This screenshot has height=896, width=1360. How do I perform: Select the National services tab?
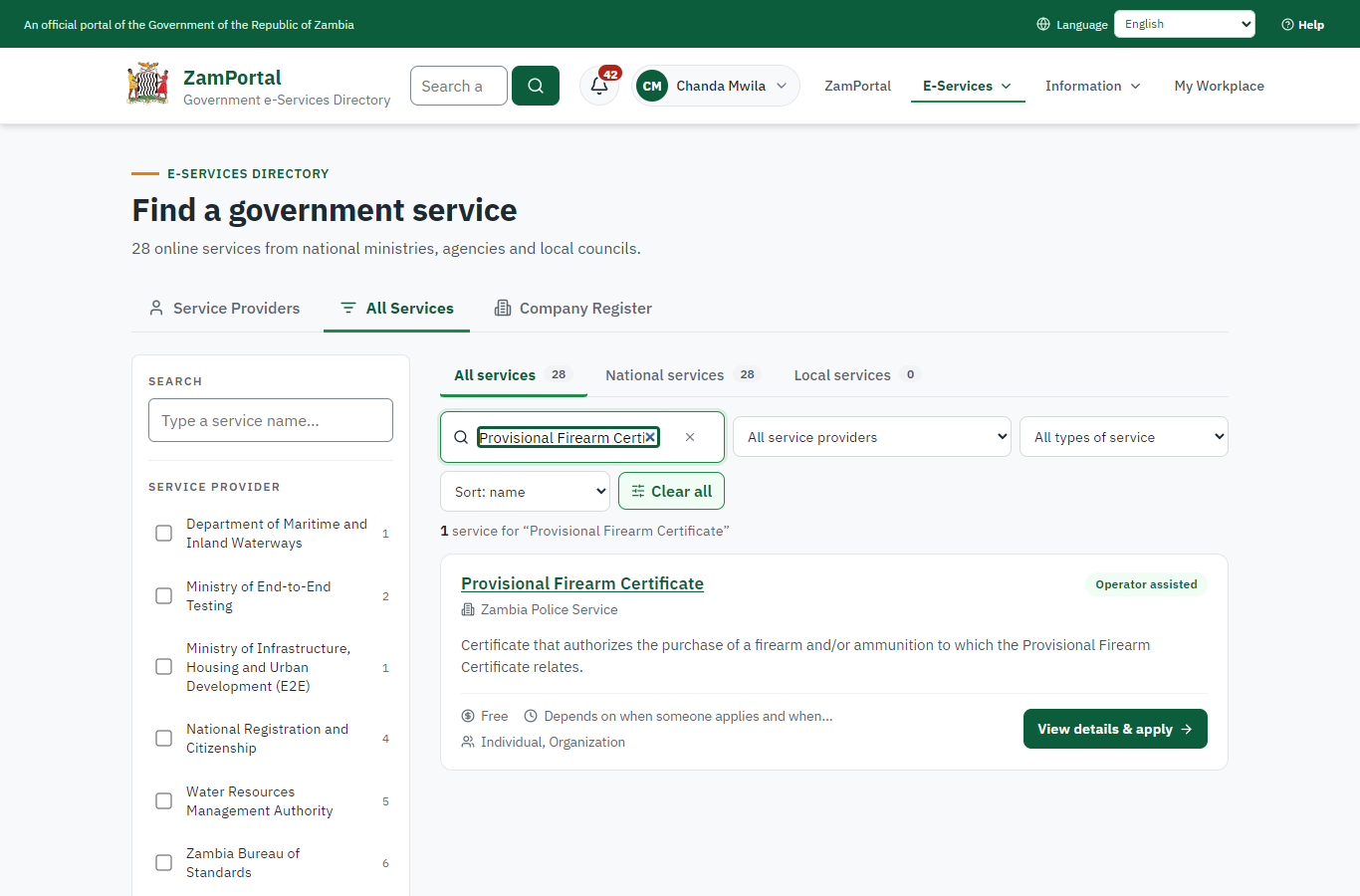pos(682,375)
